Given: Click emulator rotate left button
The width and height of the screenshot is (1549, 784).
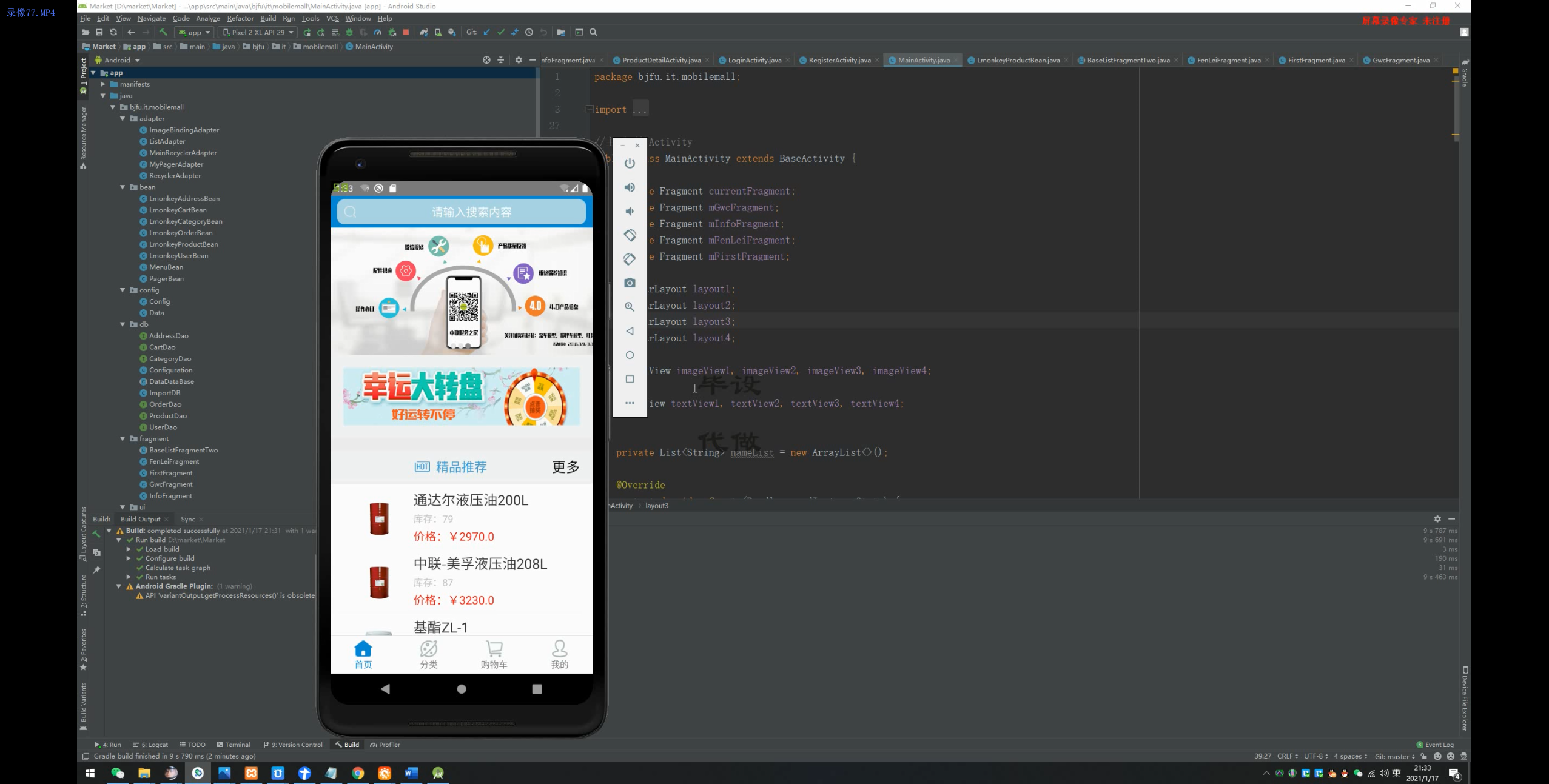Looking at the screenshot, I should click(630, 235).
